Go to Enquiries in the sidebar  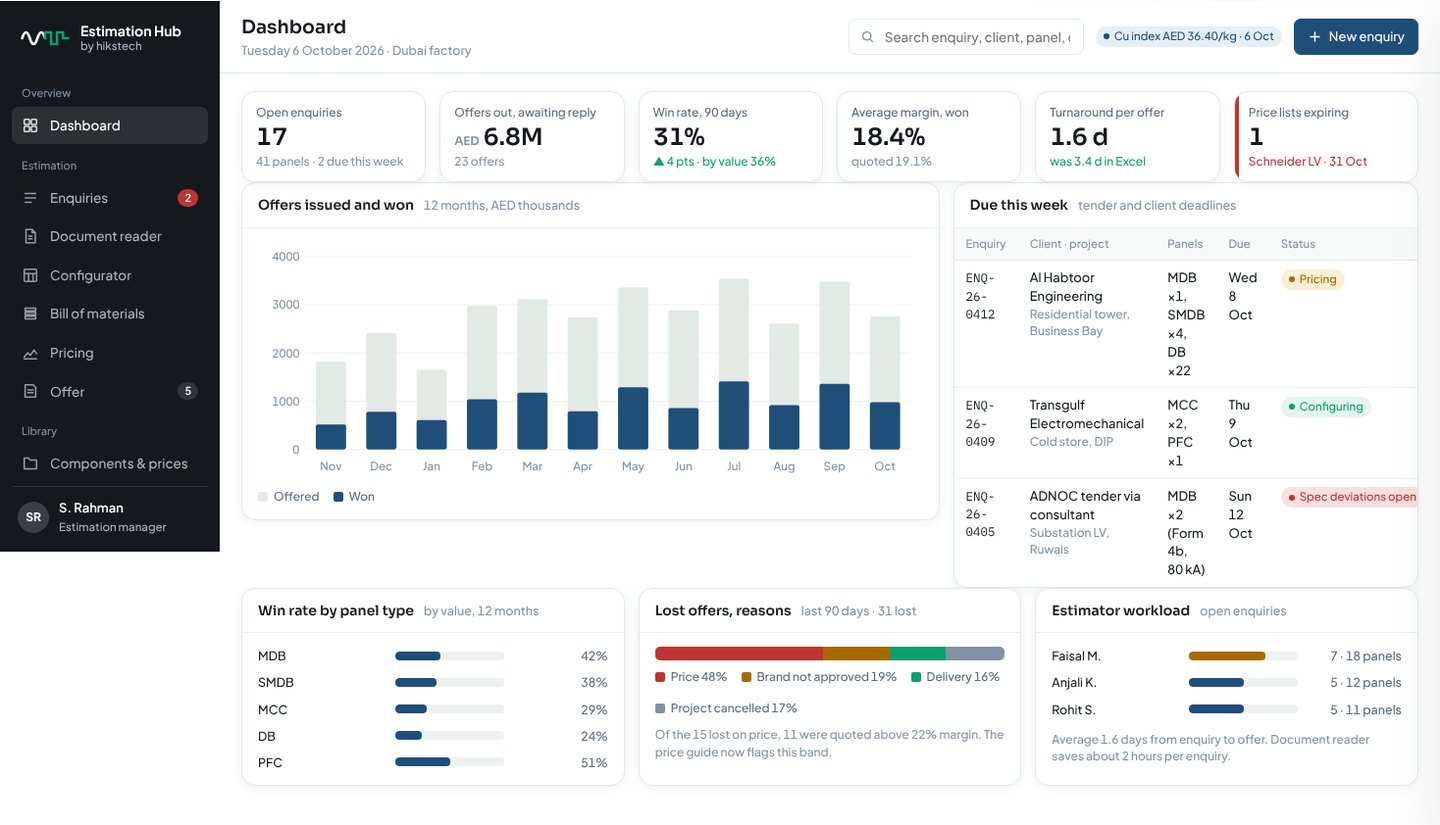110,198
